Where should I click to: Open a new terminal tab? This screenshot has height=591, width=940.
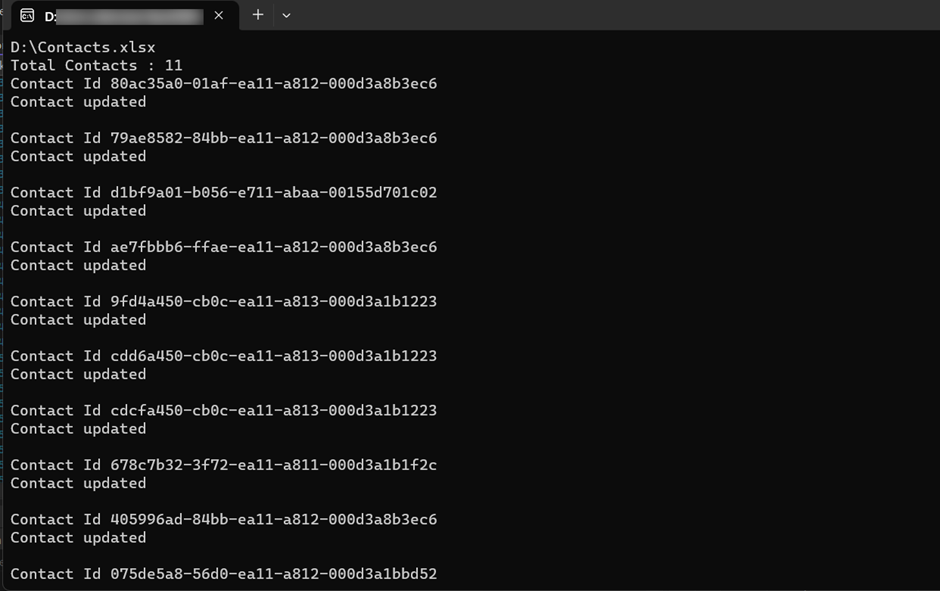click(258, 15)
